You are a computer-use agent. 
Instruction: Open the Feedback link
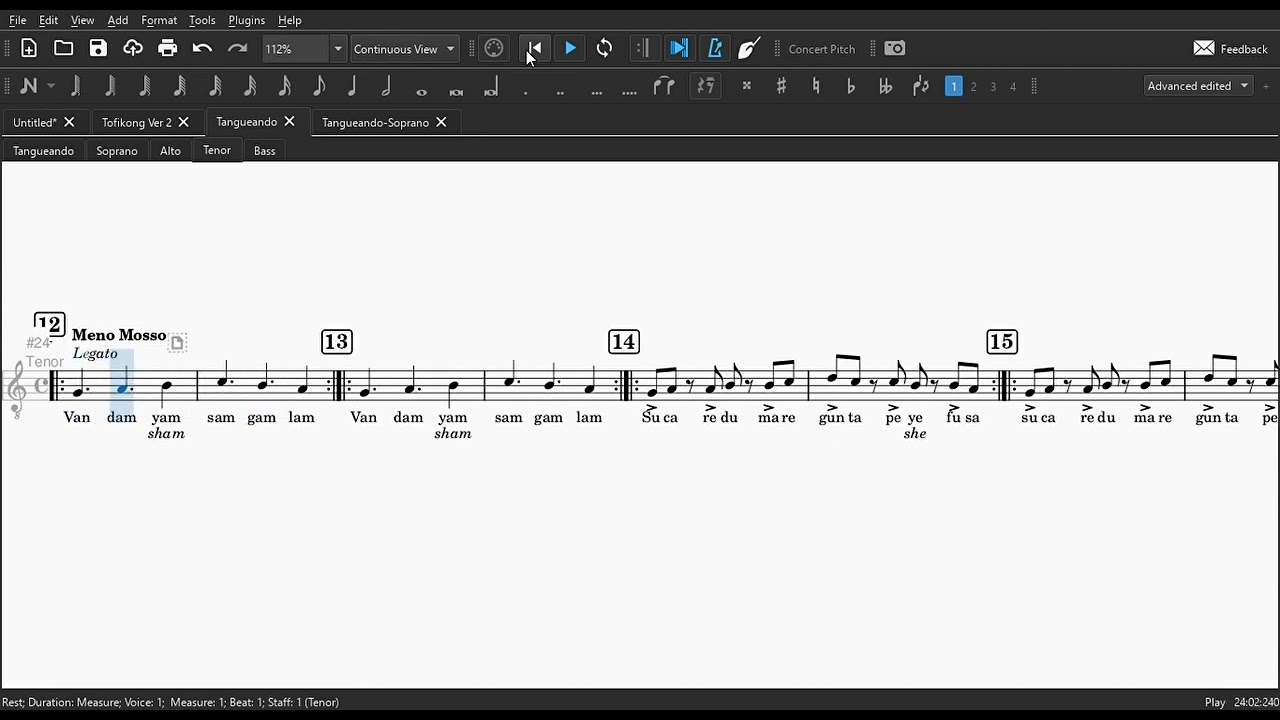[x=1231, y=49]
